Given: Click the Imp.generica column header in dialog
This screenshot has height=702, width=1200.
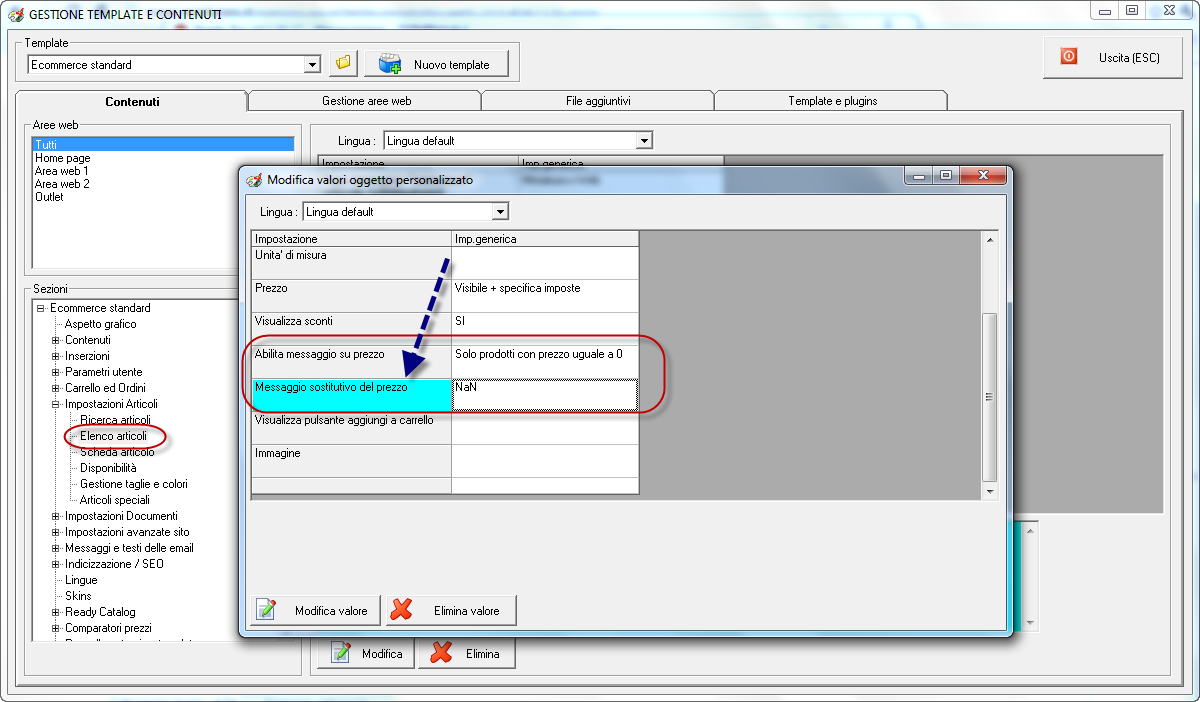Looking at the screenshot, I should 545,239.
